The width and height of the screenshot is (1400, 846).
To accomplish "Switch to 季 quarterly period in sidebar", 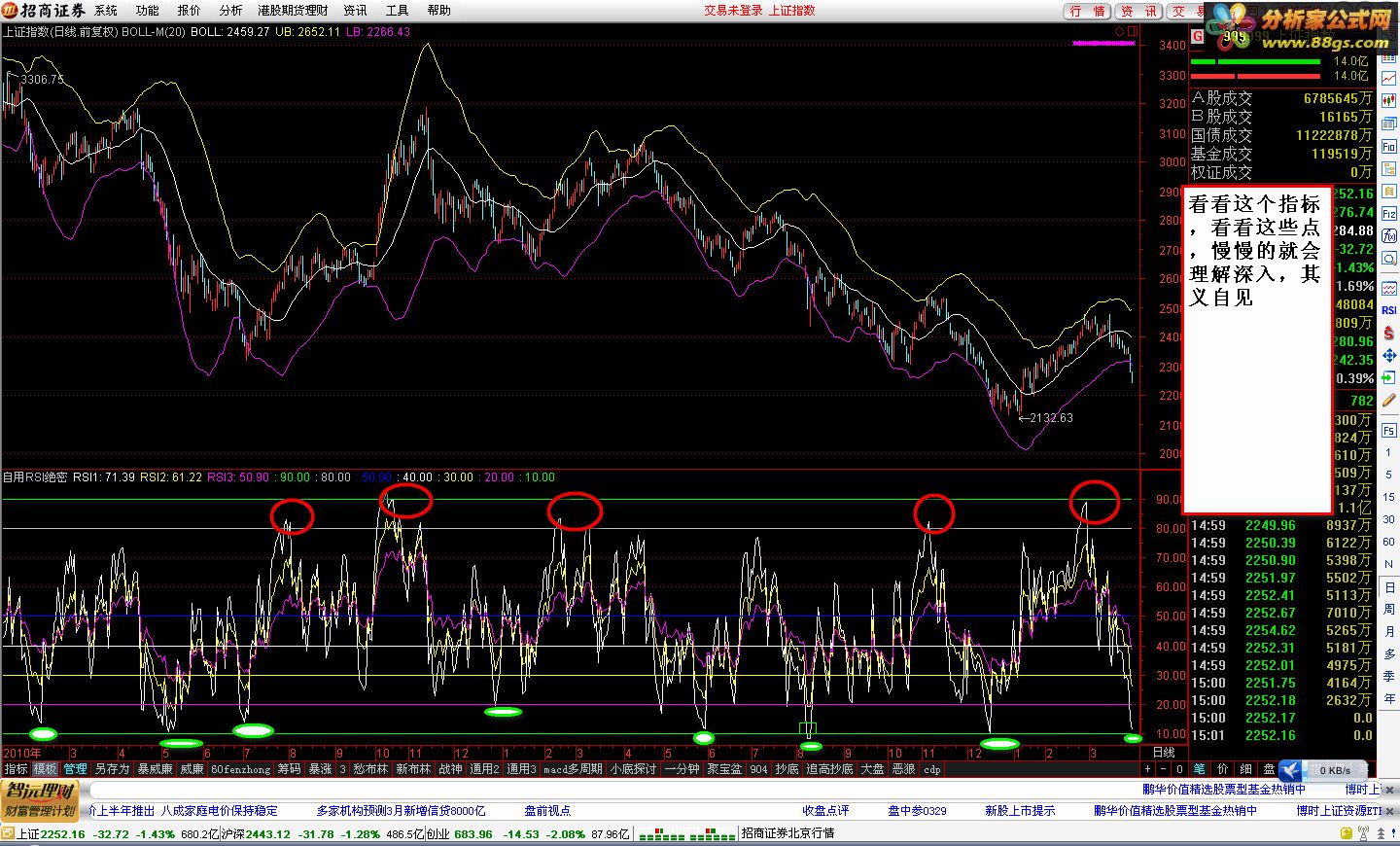I will (x=1388, y=676).
